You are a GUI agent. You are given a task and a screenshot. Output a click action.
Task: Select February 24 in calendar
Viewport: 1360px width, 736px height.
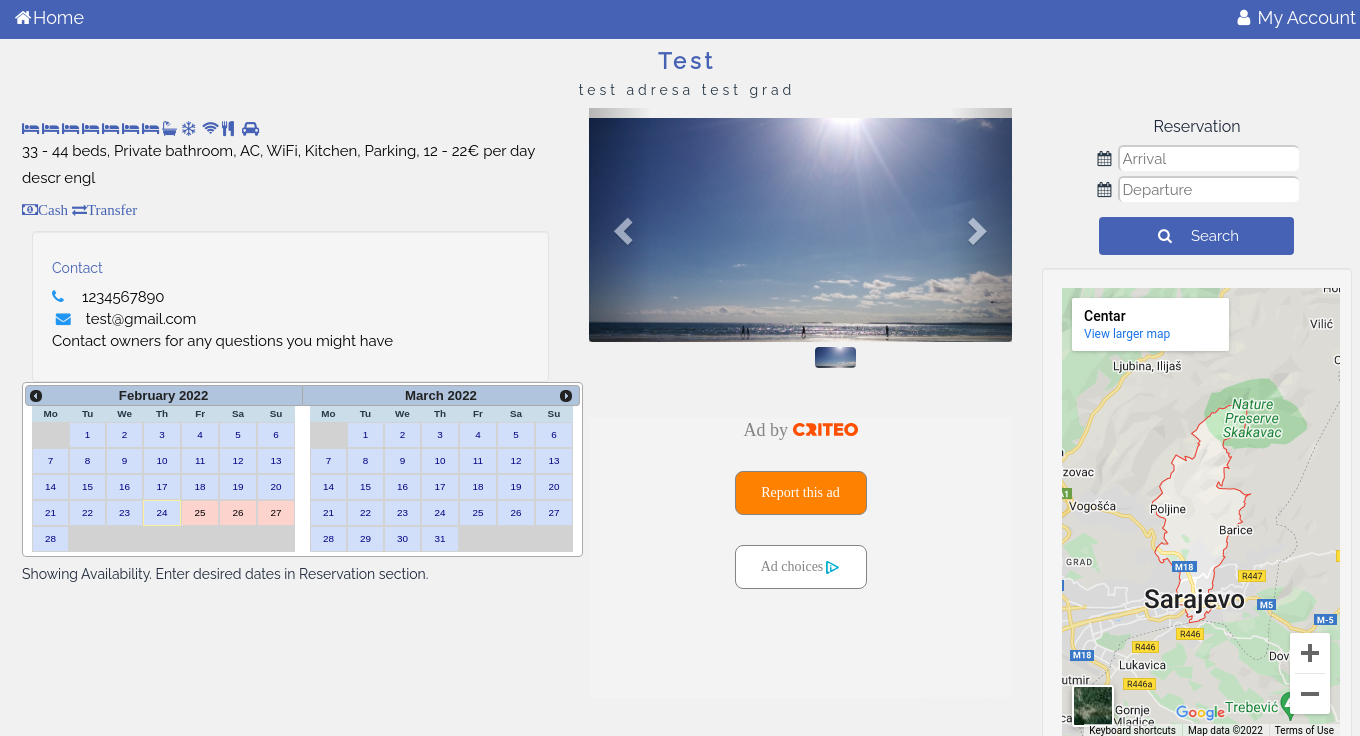pyautogui.click(x=162, y=513)
